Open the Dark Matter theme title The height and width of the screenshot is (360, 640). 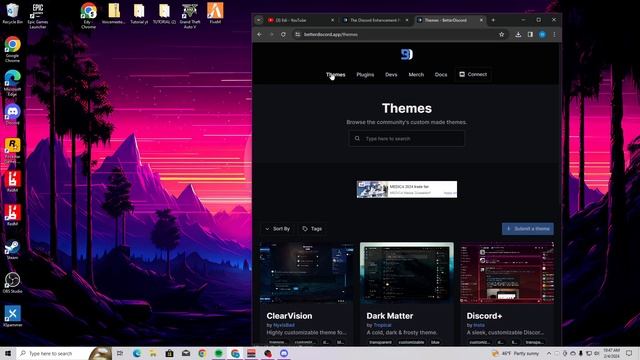tap(389, 316)
